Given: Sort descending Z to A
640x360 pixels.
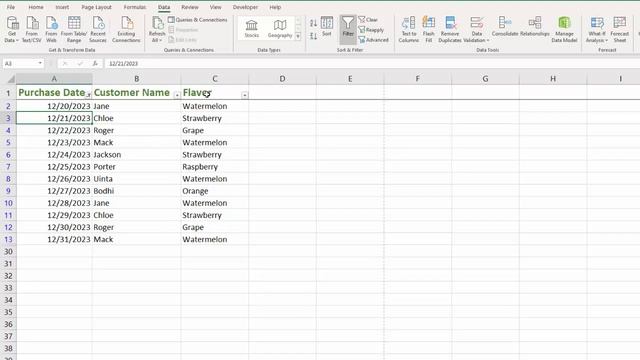Looking at the screenshot, I should click(313, 36).
